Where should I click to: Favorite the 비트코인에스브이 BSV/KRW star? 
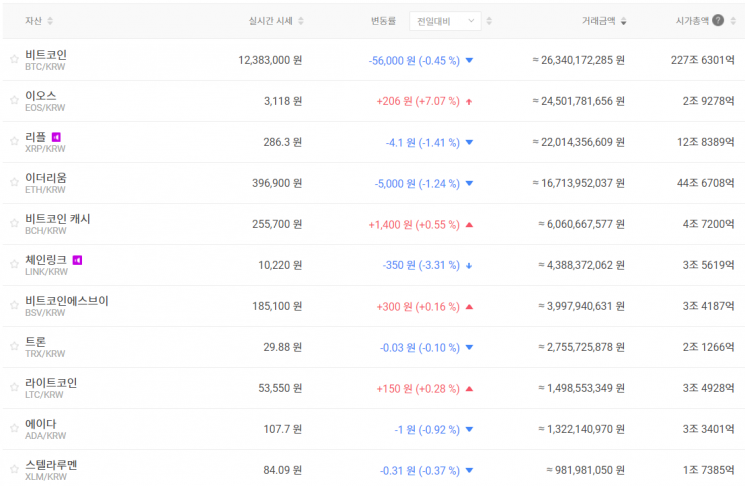pos(14,305)
